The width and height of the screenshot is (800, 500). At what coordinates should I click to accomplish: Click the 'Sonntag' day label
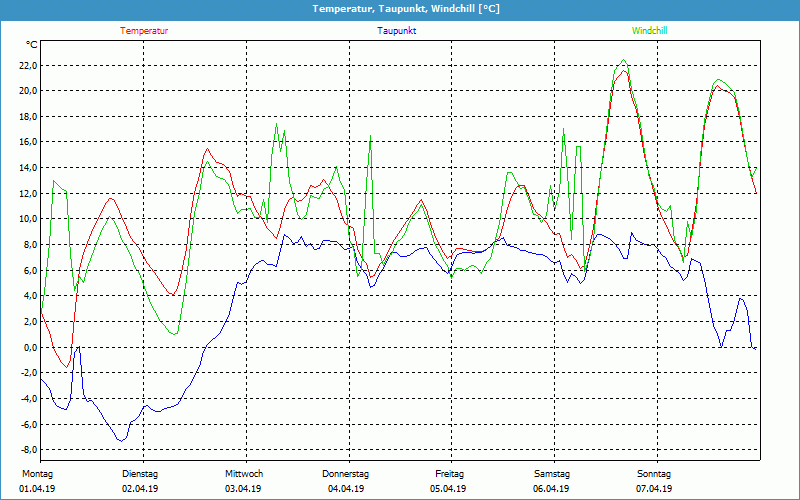tap(654, 474)
